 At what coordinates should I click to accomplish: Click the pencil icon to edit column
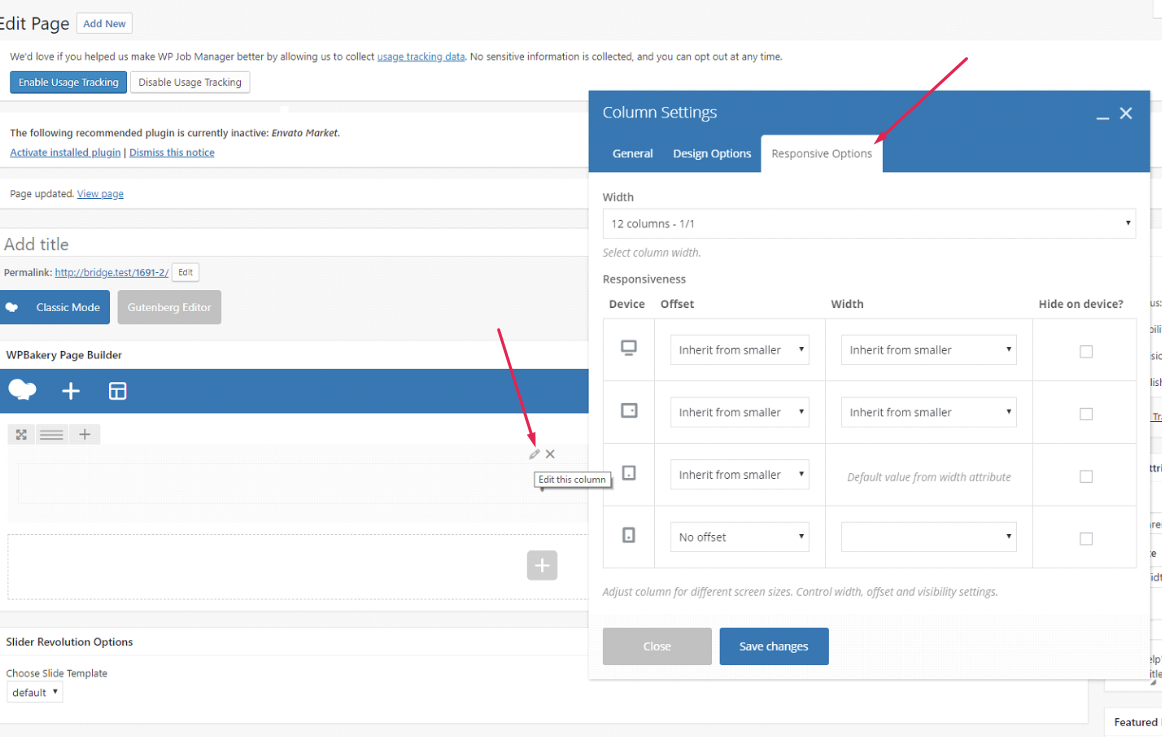pyautogui.click(x=534, y=454)
